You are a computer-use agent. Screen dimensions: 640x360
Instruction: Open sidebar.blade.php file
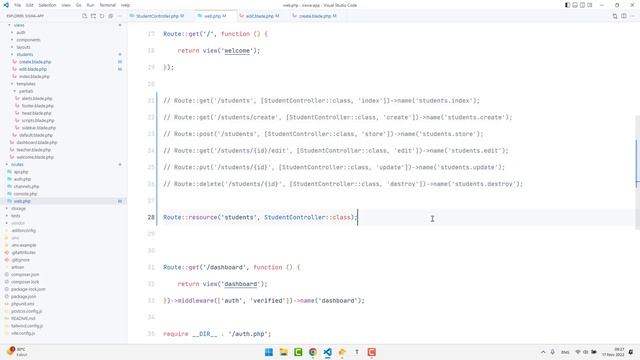click(x=39, y=128)
